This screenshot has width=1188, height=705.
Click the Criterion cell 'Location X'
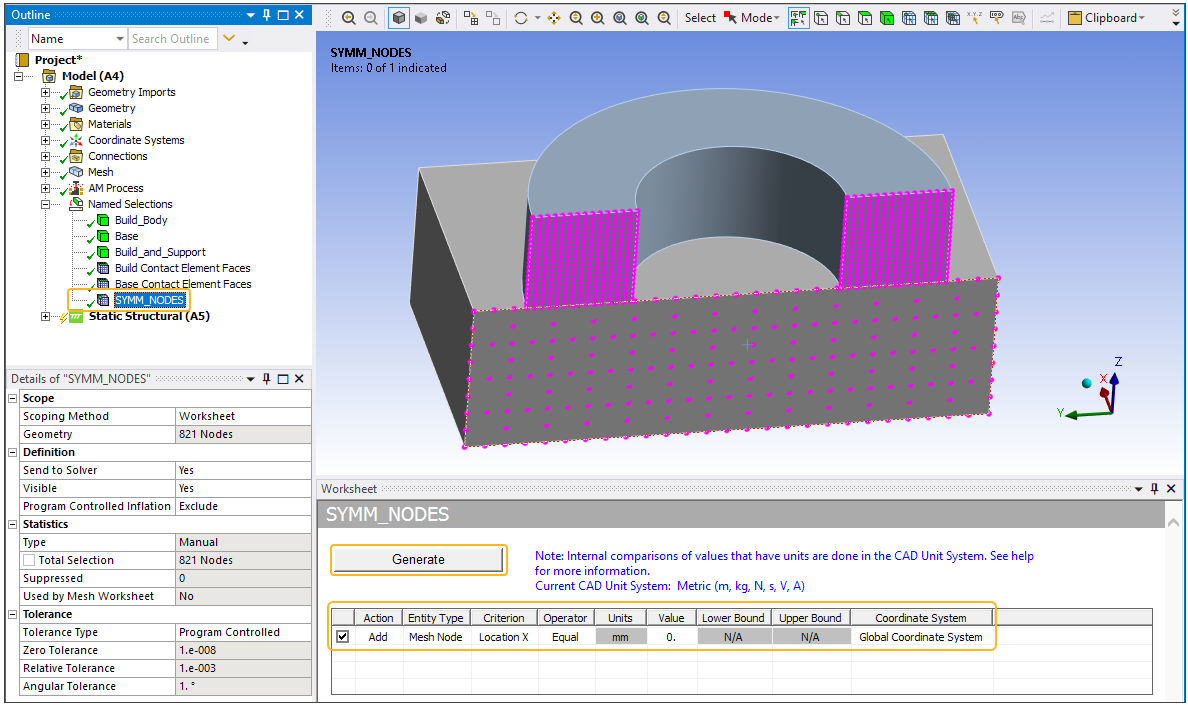coord(504,637)
